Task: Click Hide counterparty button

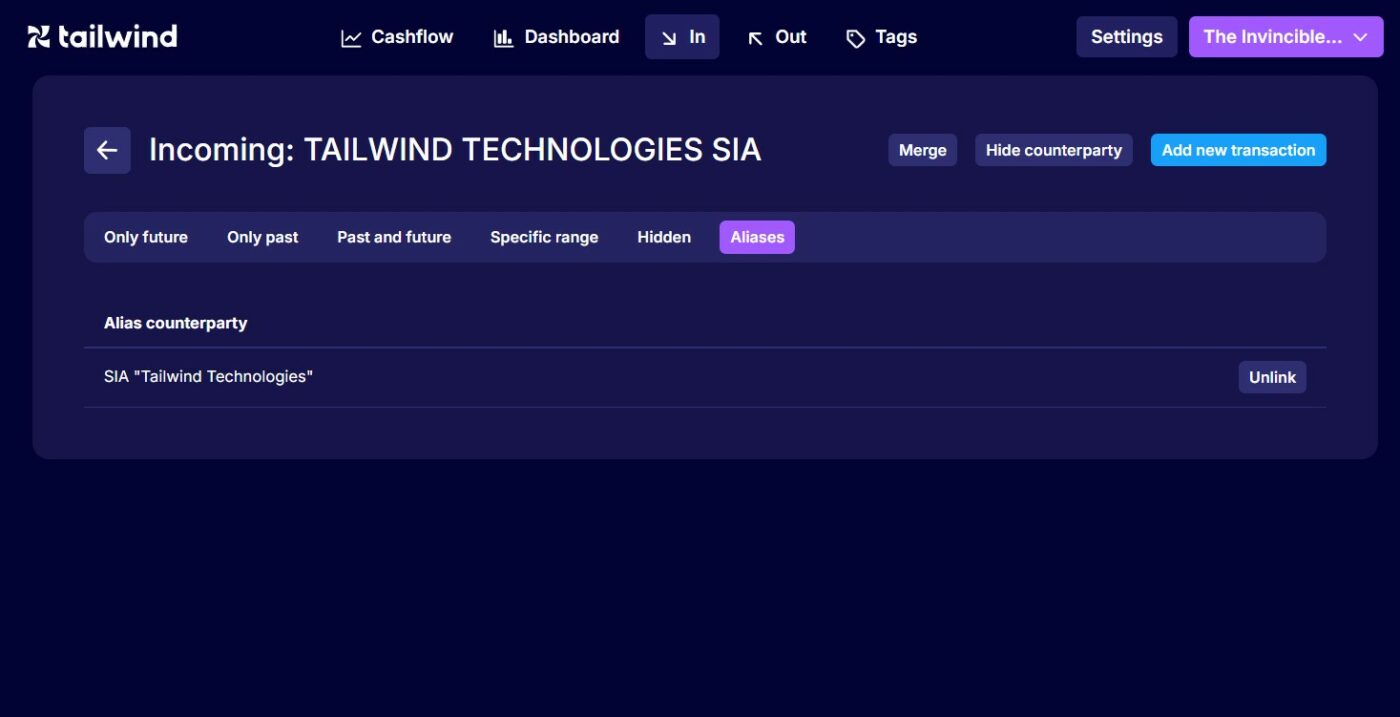Action: point(1054,150)
